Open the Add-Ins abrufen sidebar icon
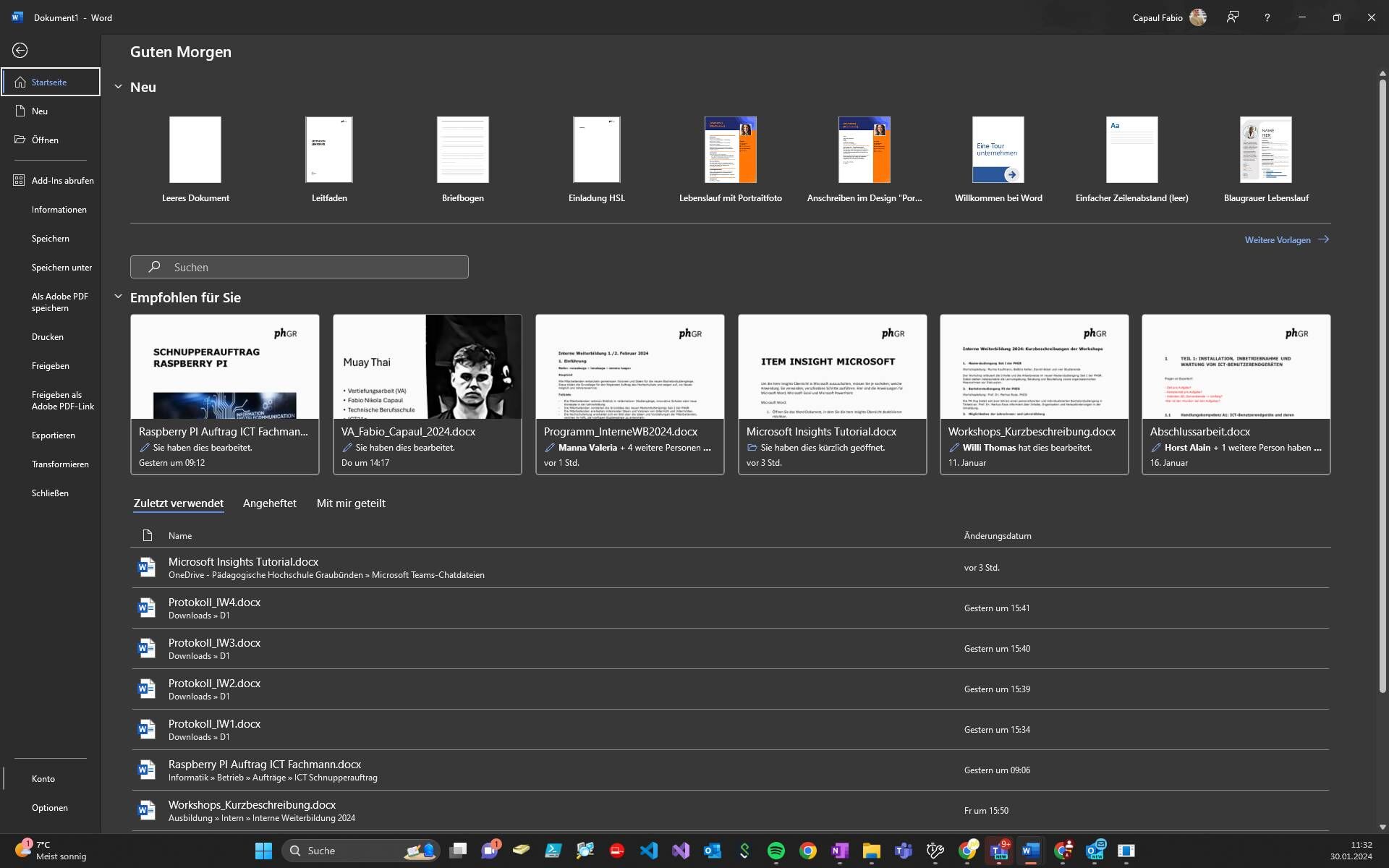The height and width of the screenshot is (868, 1389). tap(19, 180)
